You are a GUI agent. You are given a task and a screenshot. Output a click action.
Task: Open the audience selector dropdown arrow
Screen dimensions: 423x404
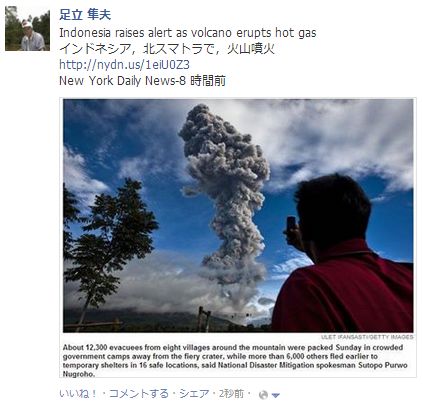275,396
